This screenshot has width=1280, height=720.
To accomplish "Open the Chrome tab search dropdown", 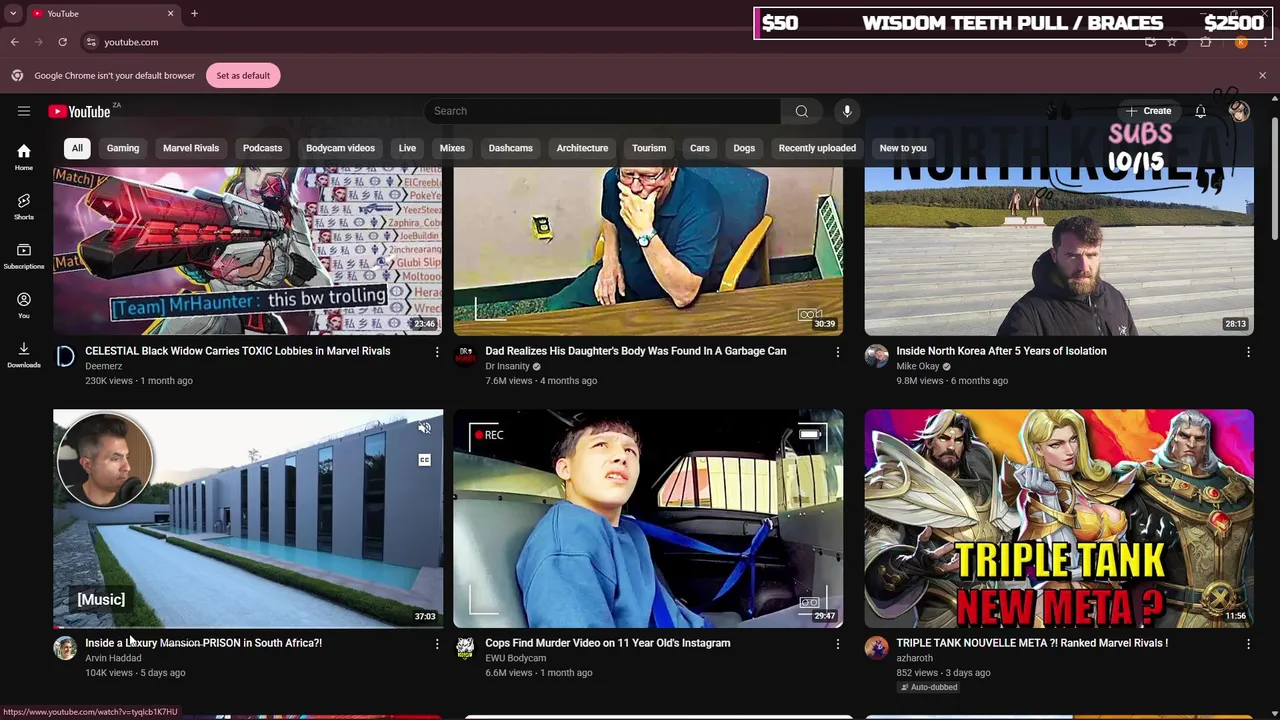I will click(x=13, y=13).
